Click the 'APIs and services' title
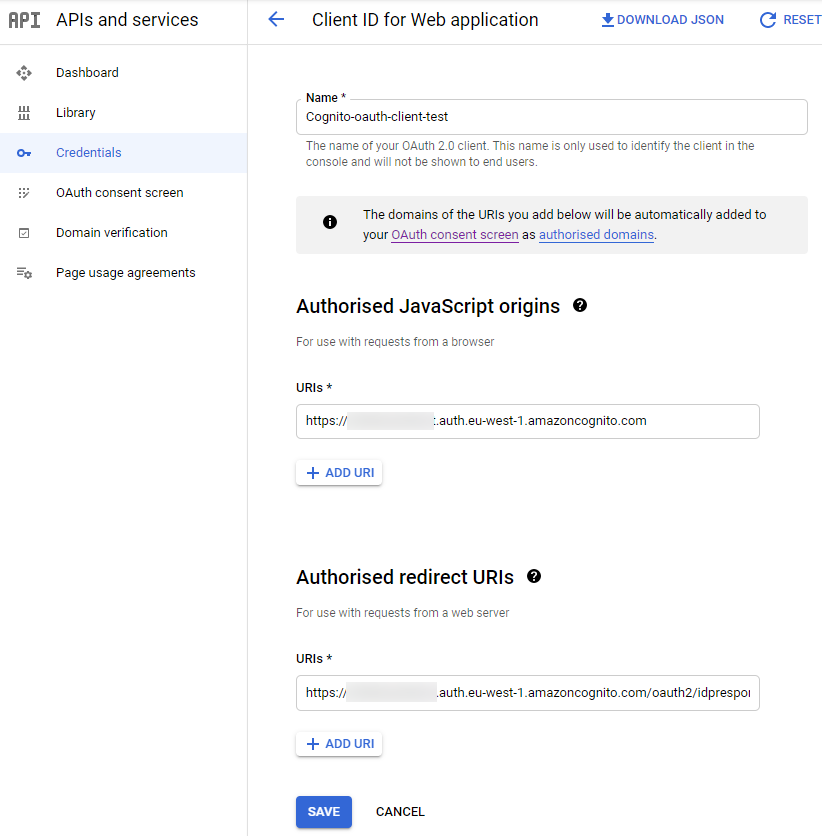 click(127, 20)
